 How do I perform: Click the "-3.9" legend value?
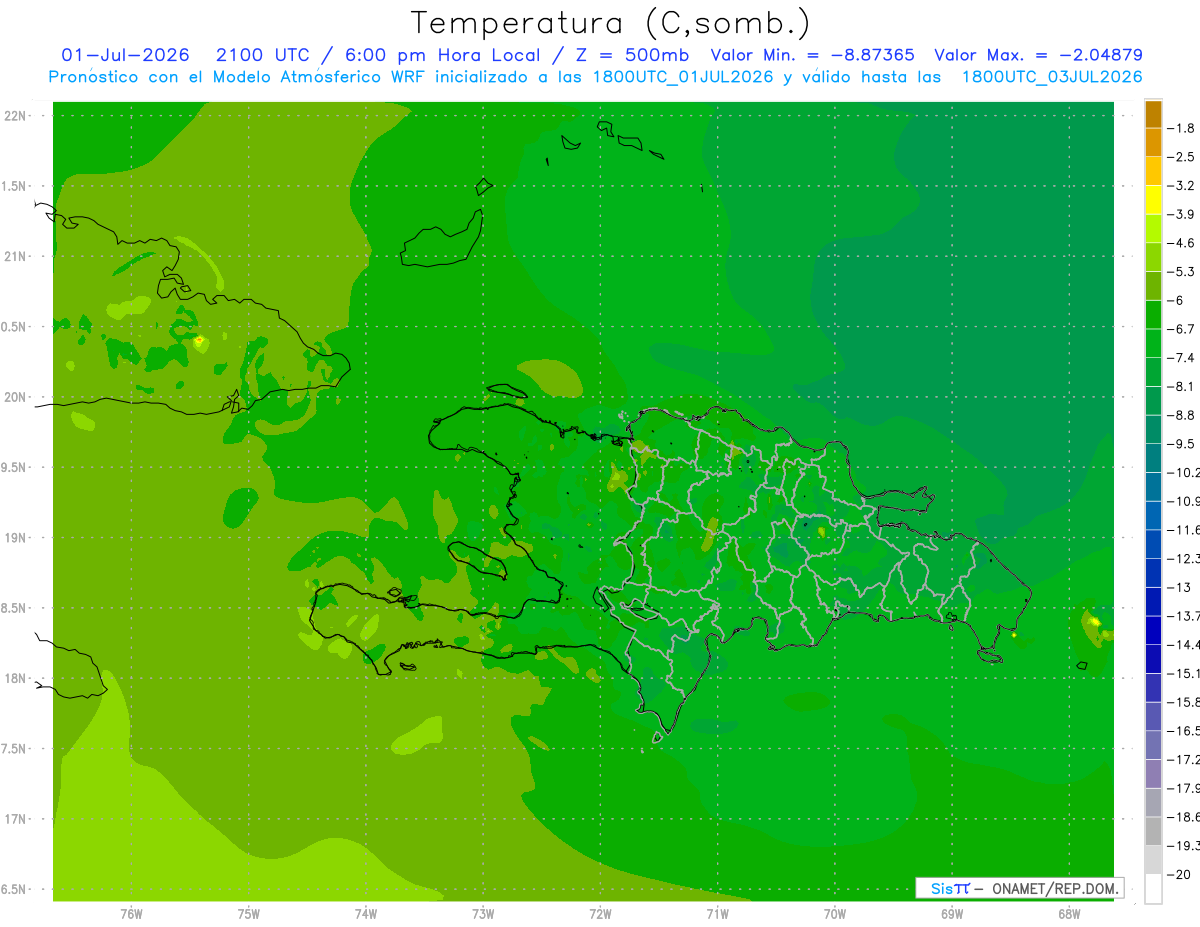pos(1181,214)
